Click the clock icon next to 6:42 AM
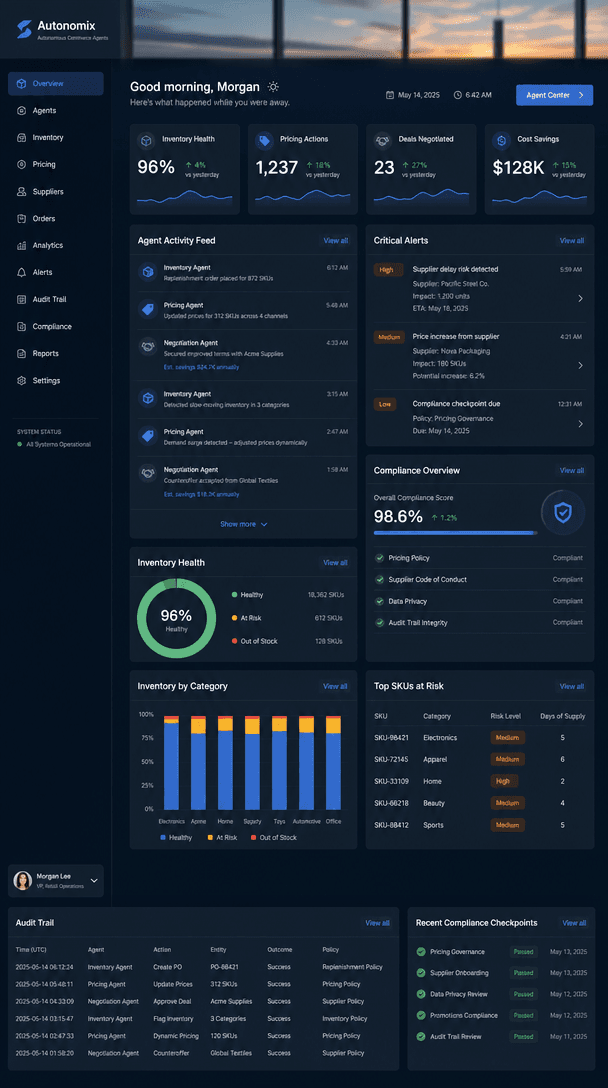The height and width of the screenshot is (1088, 608). click(x=457, y=95)
